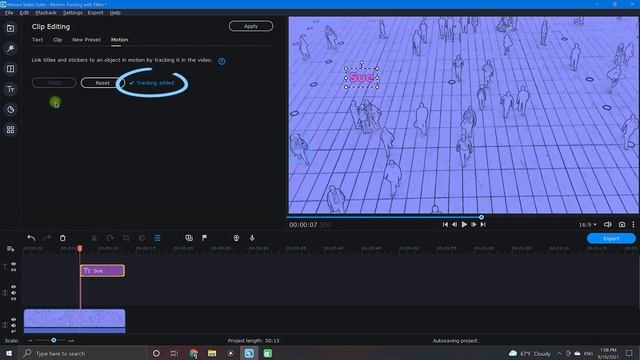Click the Reset button
The image size is (640, 360).
[x=103, y=83]
